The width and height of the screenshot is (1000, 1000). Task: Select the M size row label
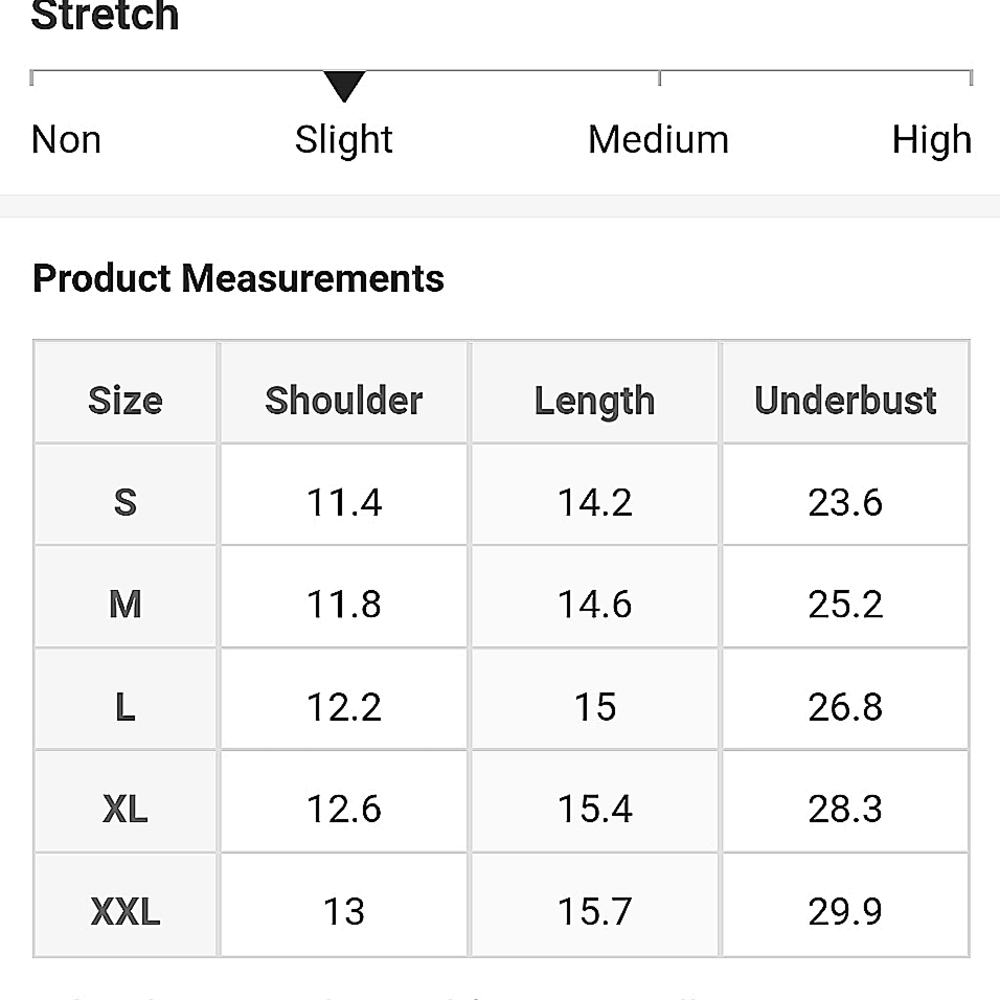tap(125, 604)
